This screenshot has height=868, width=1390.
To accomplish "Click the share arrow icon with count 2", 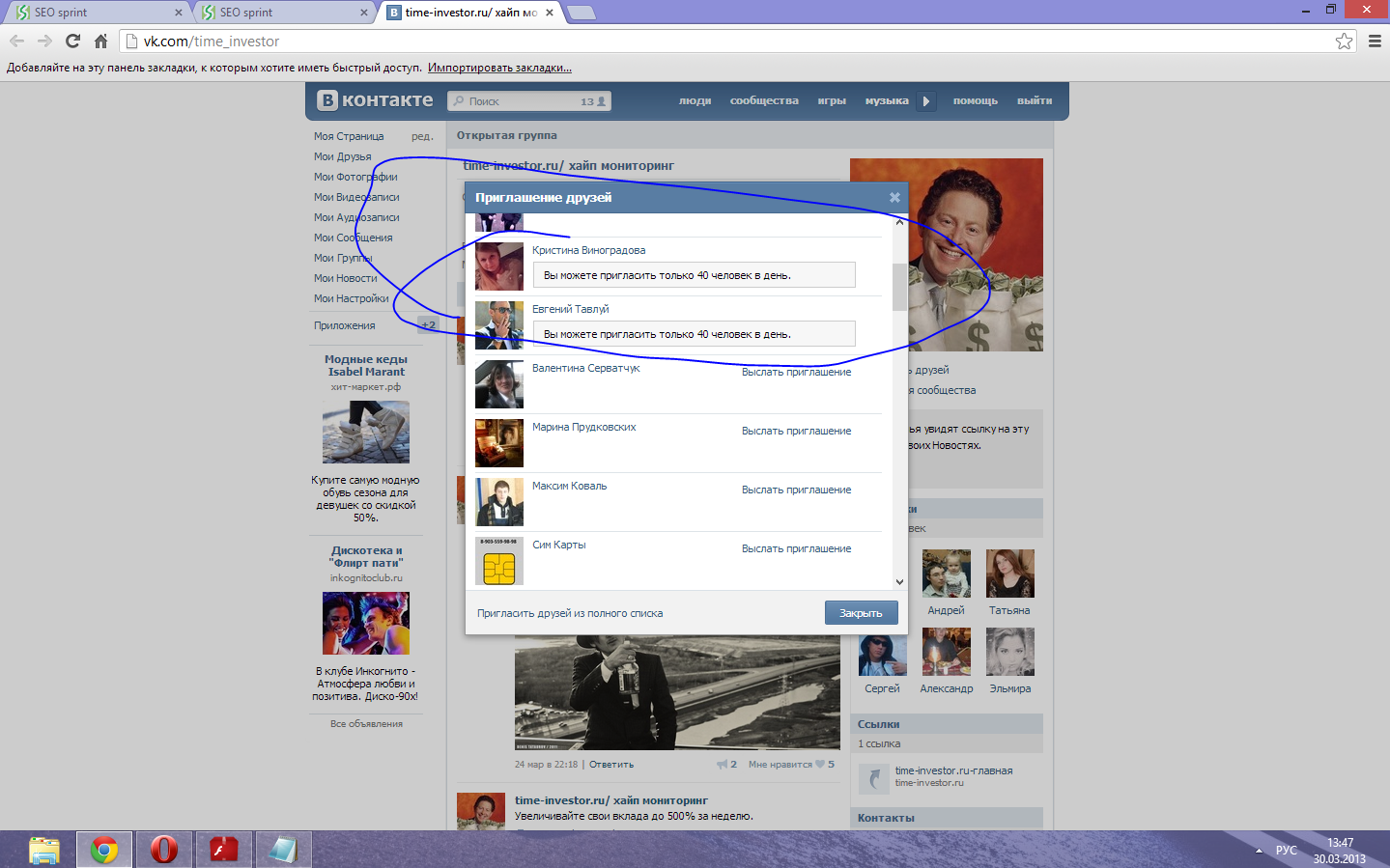I will tap(722, 765).
